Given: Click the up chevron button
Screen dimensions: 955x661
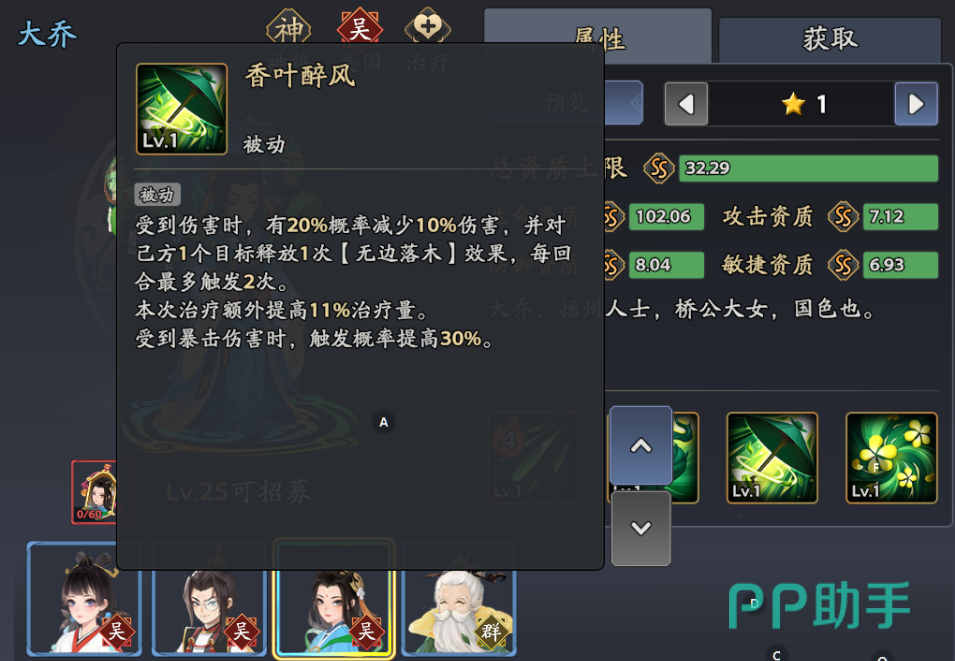Looking at the screenshot, I should [x=641, y=446].
